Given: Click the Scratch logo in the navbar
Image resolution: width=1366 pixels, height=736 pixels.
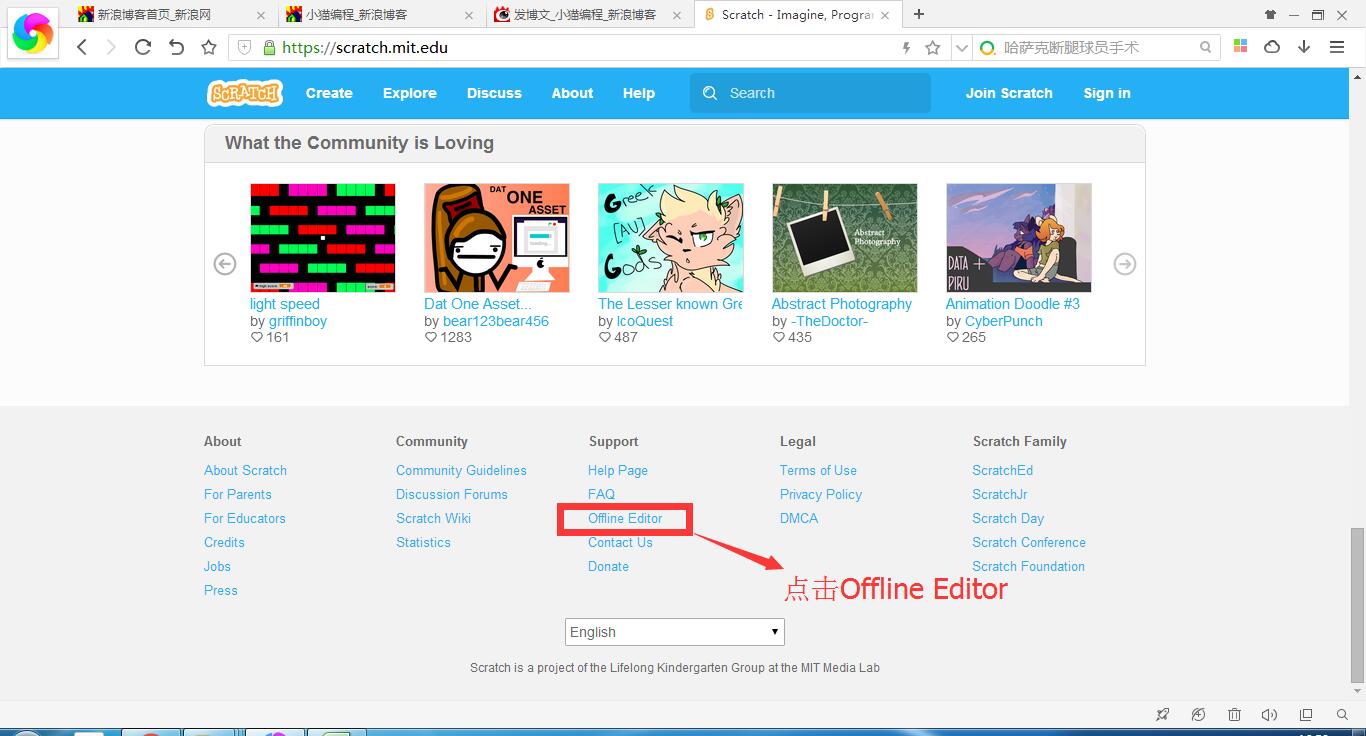Looking at the screenshot, I should pos(245,93).
